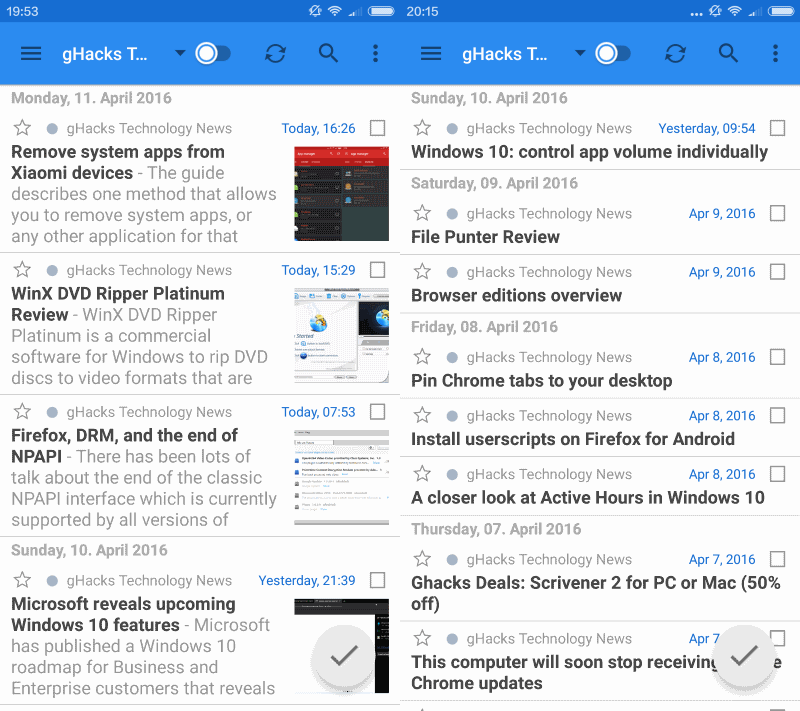This screenshot has width=800, height=711.
Task: Open Ghacks Deals: Scrivener 2 headline
Action: point(596,593)
